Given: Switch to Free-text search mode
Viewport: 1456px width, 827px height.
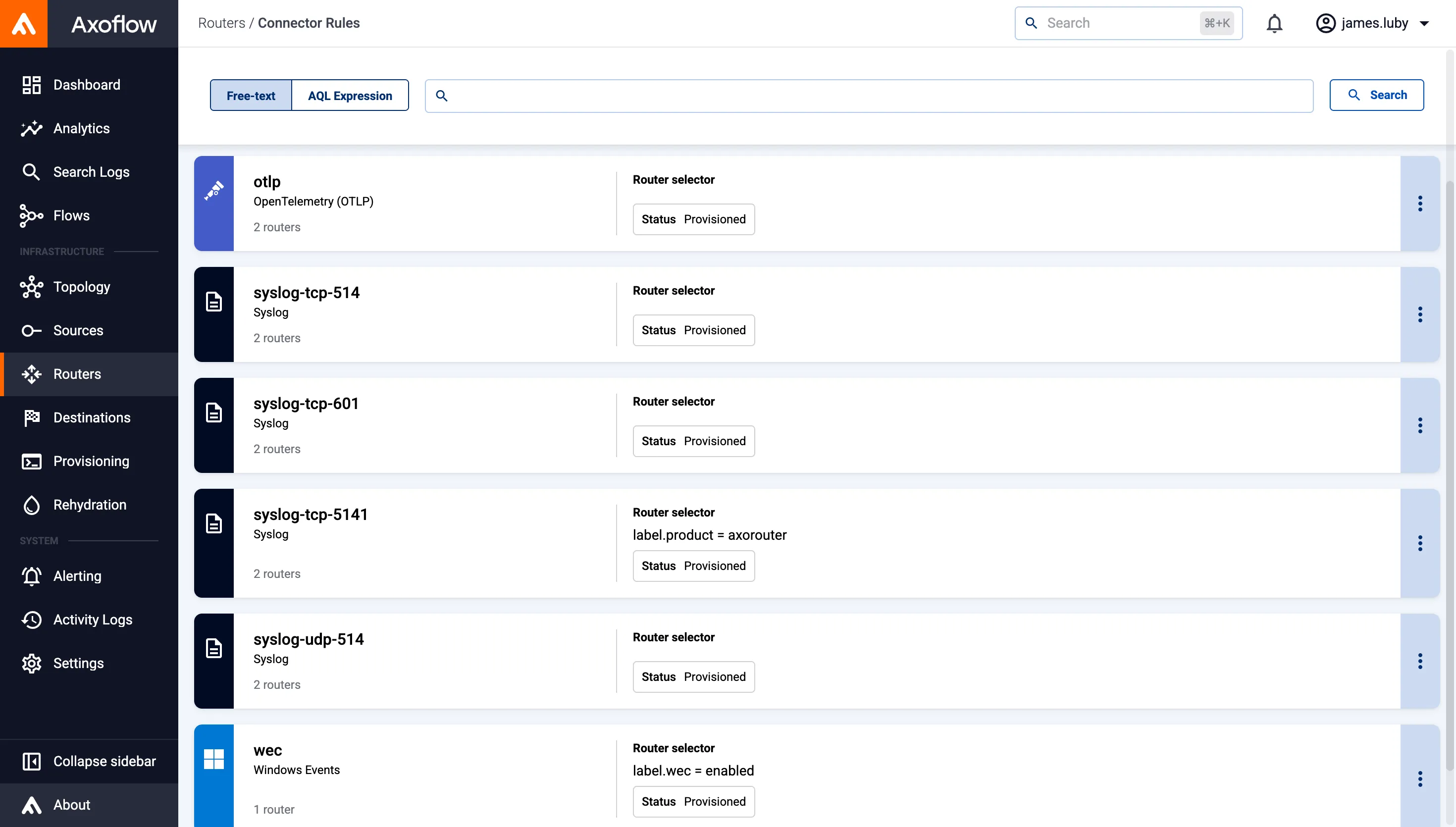Looking at the screenshot, I should click(251, 96).
